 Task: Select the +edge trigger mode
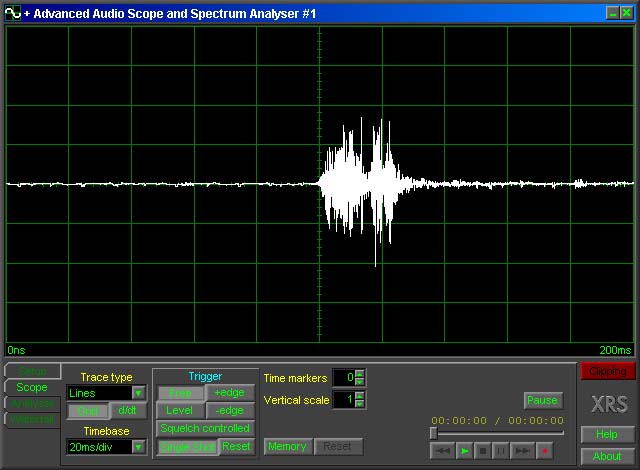[x=230, y=392]
